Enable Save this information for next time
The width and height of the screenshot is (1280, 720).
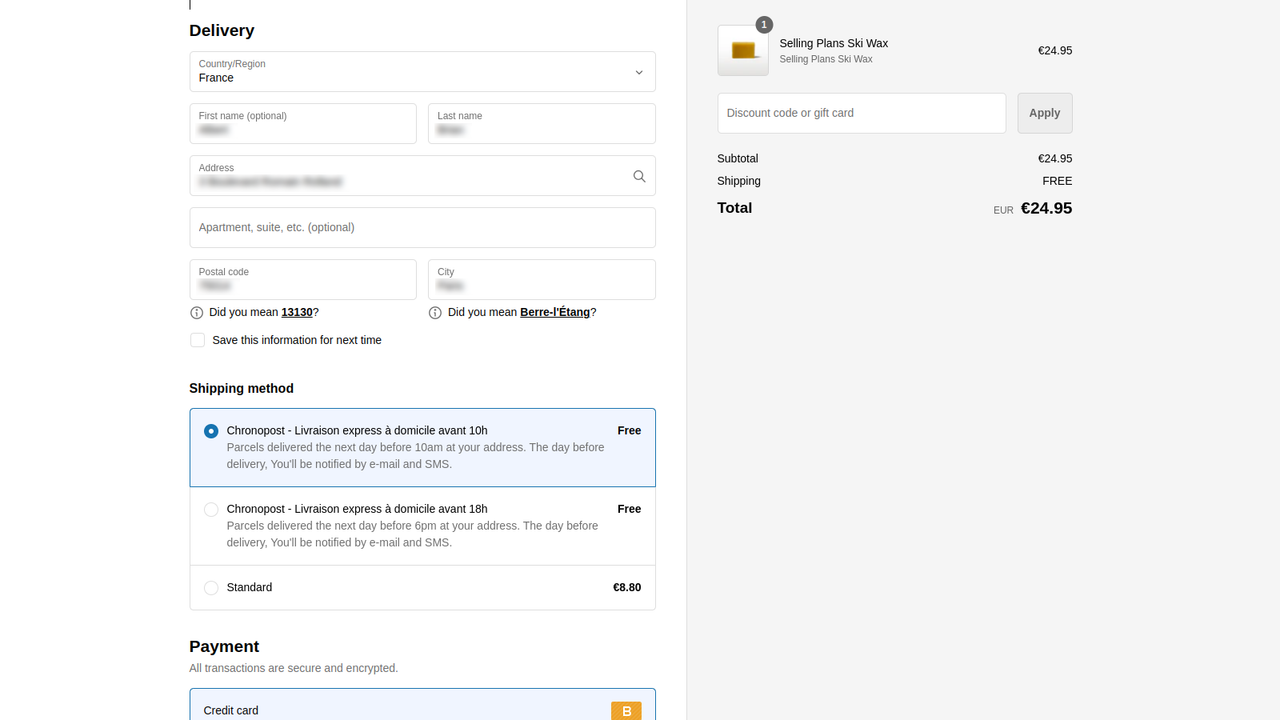(197, 339)
